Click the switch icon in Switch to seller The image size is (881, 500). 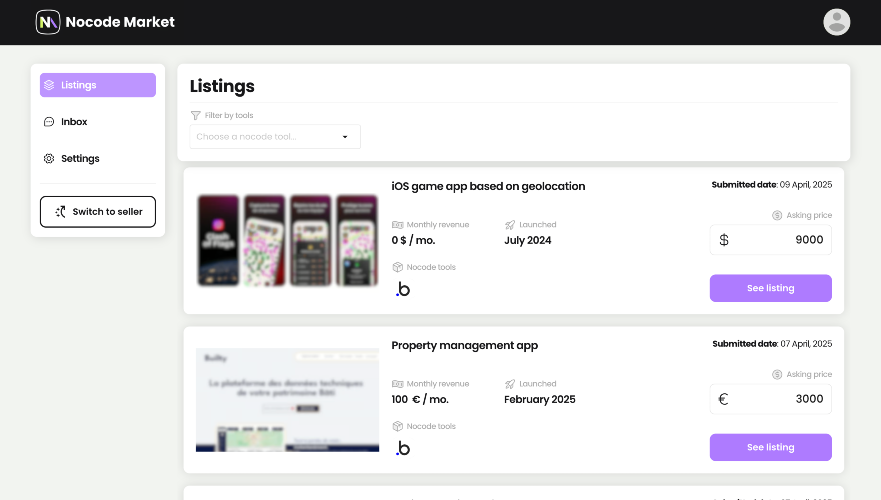60,212
